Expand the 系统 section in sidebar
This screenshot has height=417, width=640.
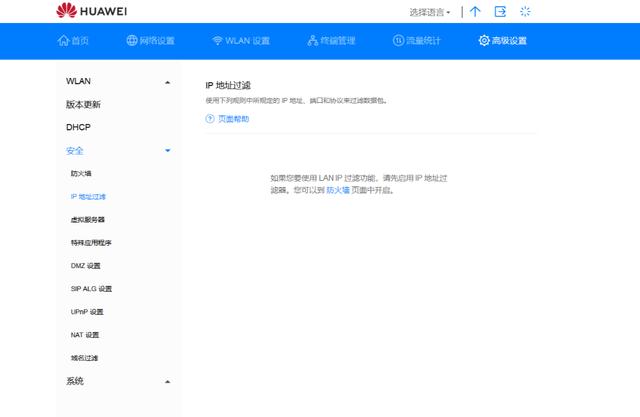coord(167,382)
